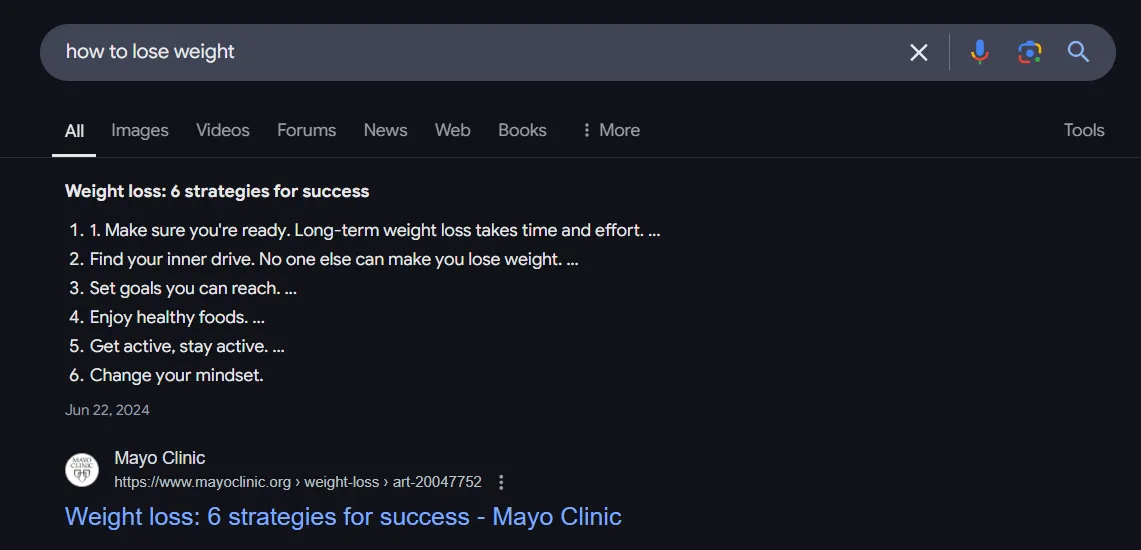Clear the search query with X icon
The image size is (1141, 550).
[x=919, y=52]
